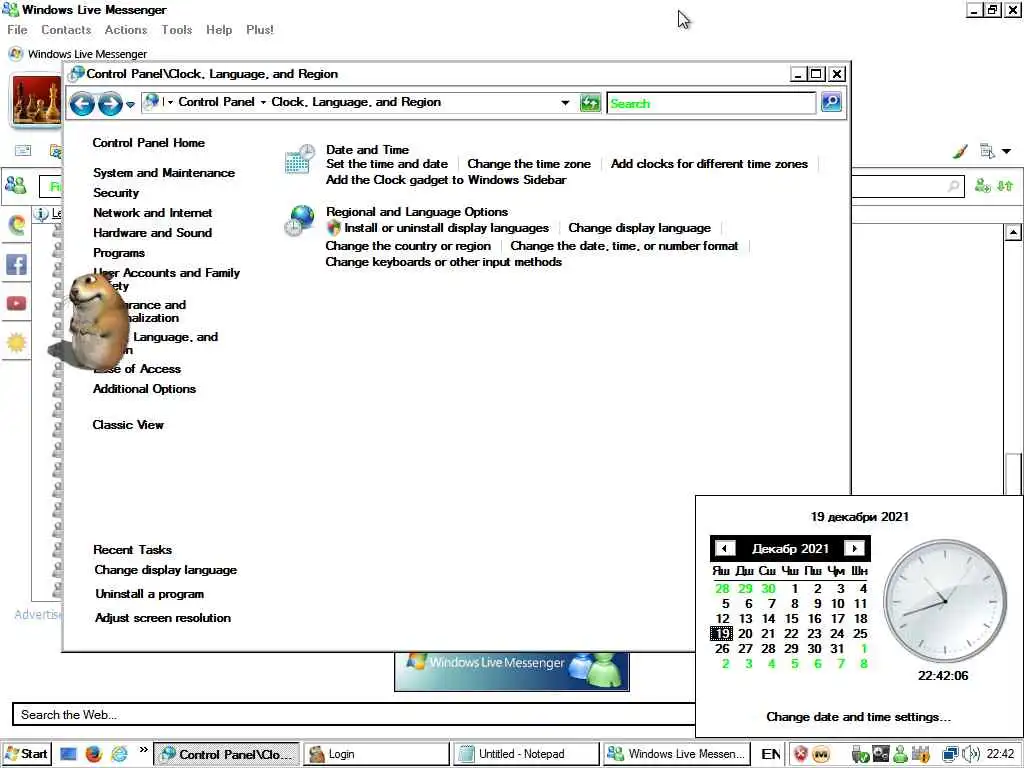Click Change the date, time, or number format
This screenshot has width=1024, height=768.
(x=624, y=246)
